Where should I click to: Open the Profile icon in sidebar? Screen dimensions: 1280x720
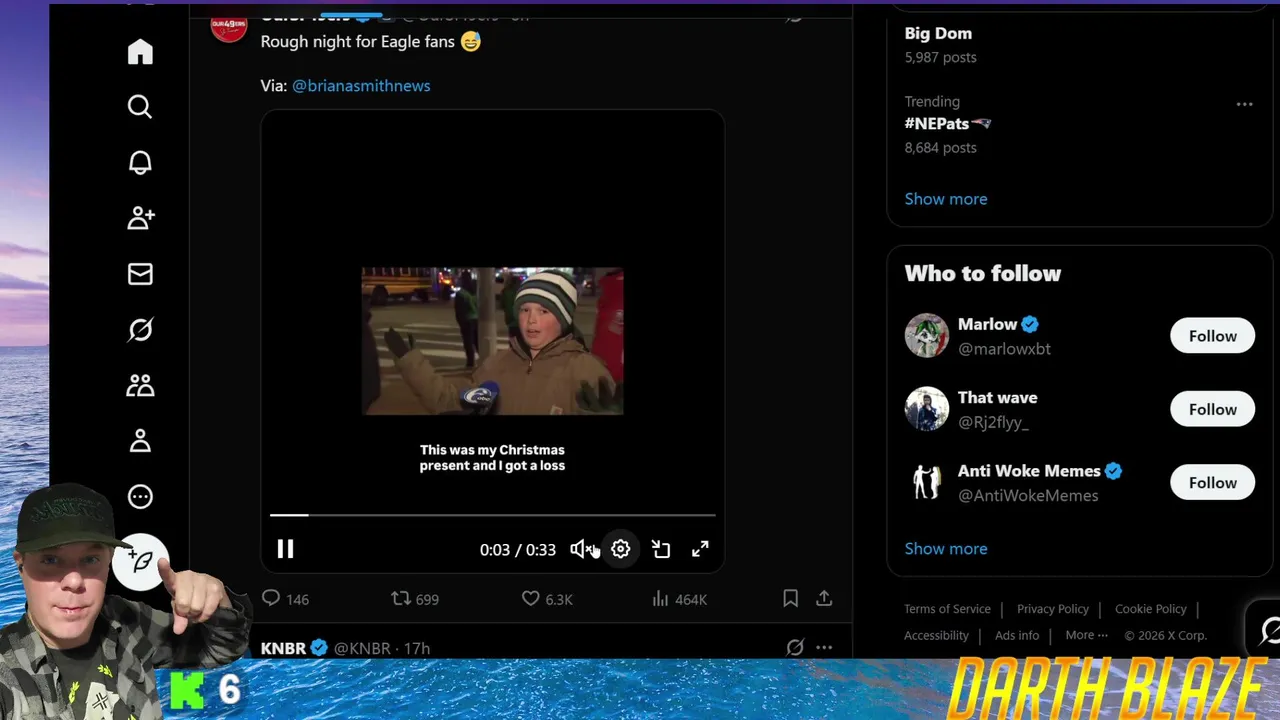[140, 441]
